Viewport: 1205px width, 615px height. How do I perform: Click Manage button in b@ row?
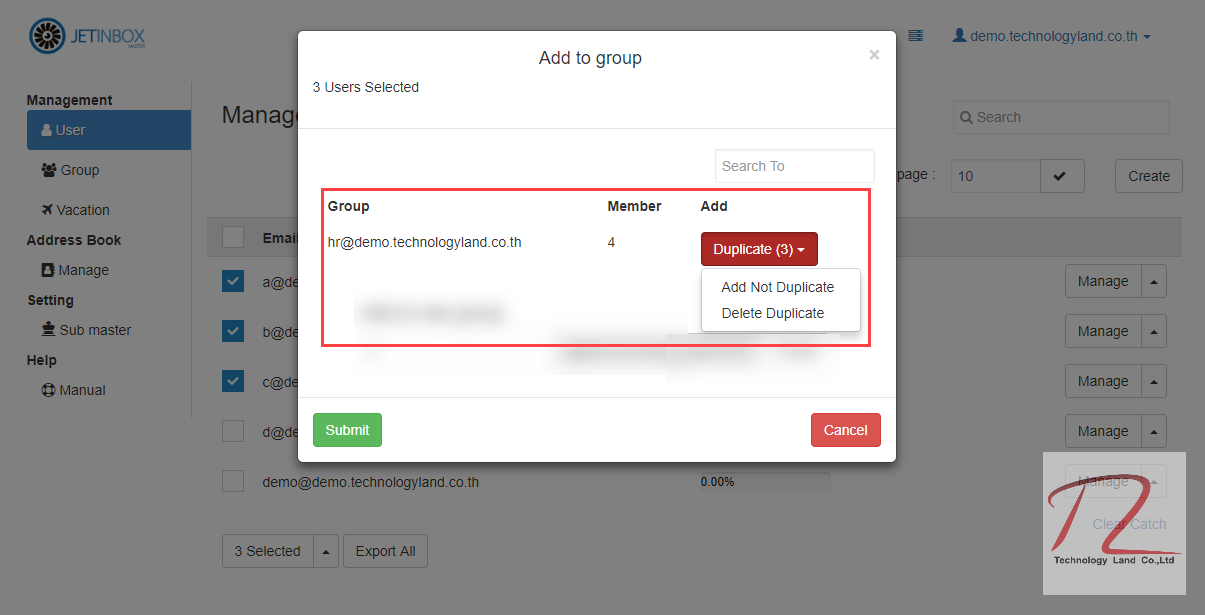coord(1103,331)
